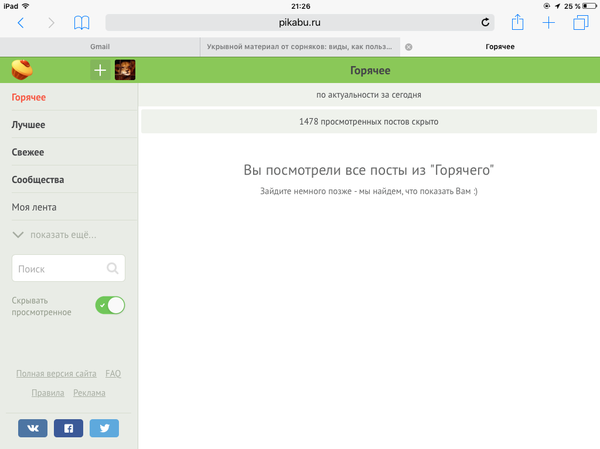Open sort option "по актуальности за сегодня"
This screenshot has width=600, height=449.
point(368,95)
